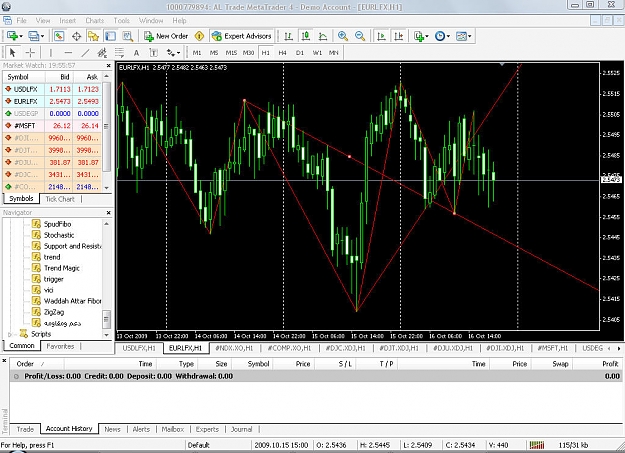Open the Charts menu
The height and width of the screenshot is (453, 625).
pyautogui.click(x=94, y=20)
